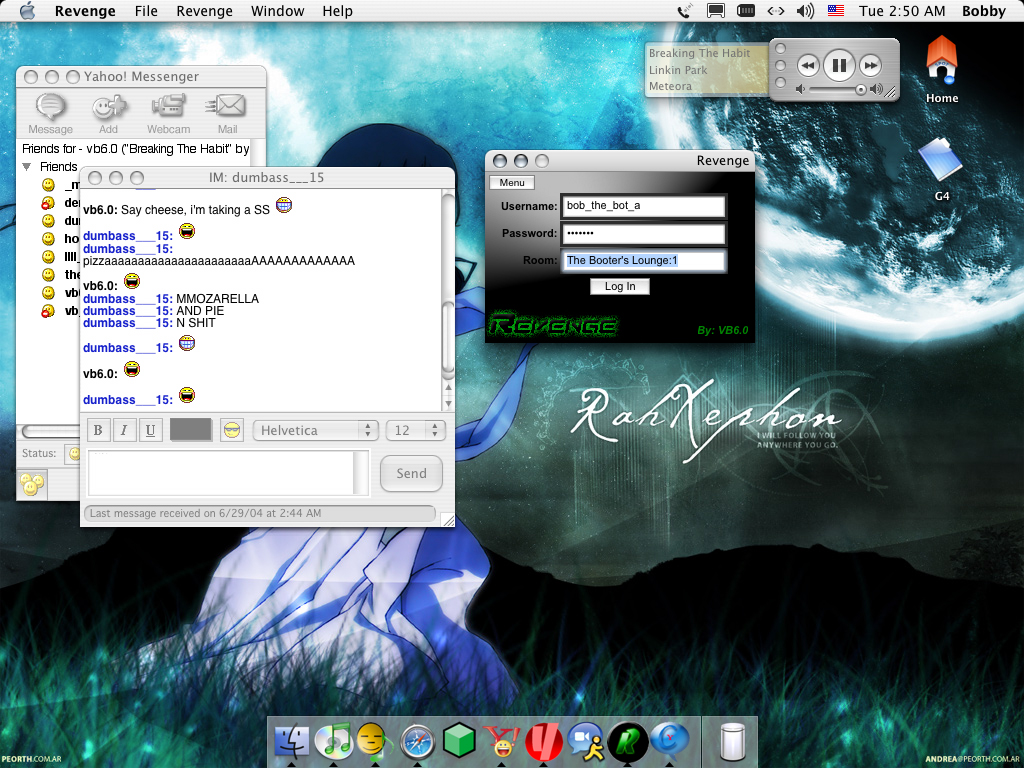Click the IM conversation scrollbar thumb
Screen dimensions: 1024x768
(448, 340)
